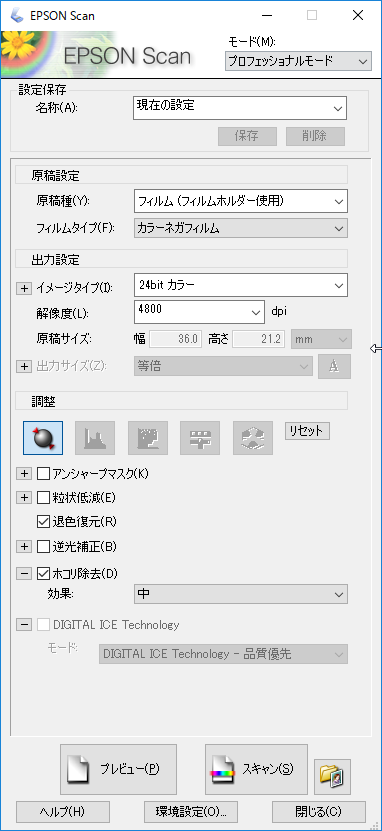Open the 名称(A) settings name dropdown
The height and width of the screenshot is (831, 382).
[241, 108]
